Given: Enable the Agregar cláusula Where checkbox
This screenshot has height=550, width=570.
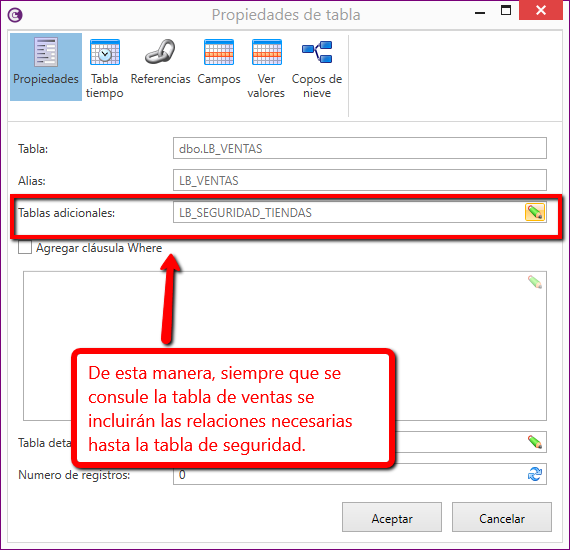Looking at the screenshot, I should (x=25, y=248).
